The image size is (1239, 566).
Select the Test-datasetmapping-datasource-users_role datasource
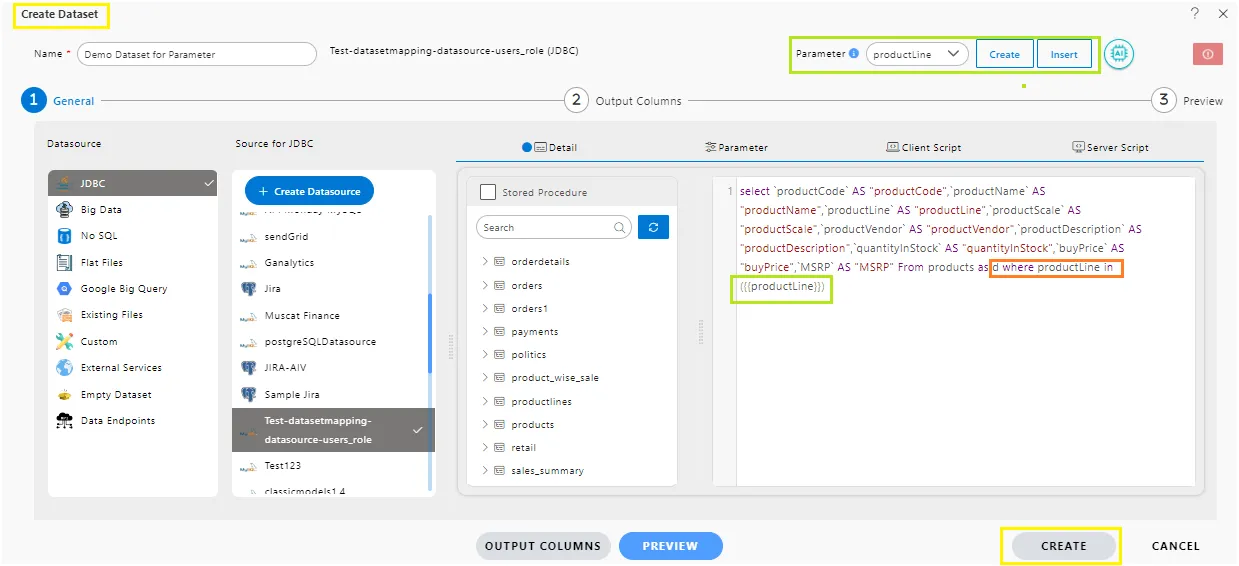coord(333,430)
